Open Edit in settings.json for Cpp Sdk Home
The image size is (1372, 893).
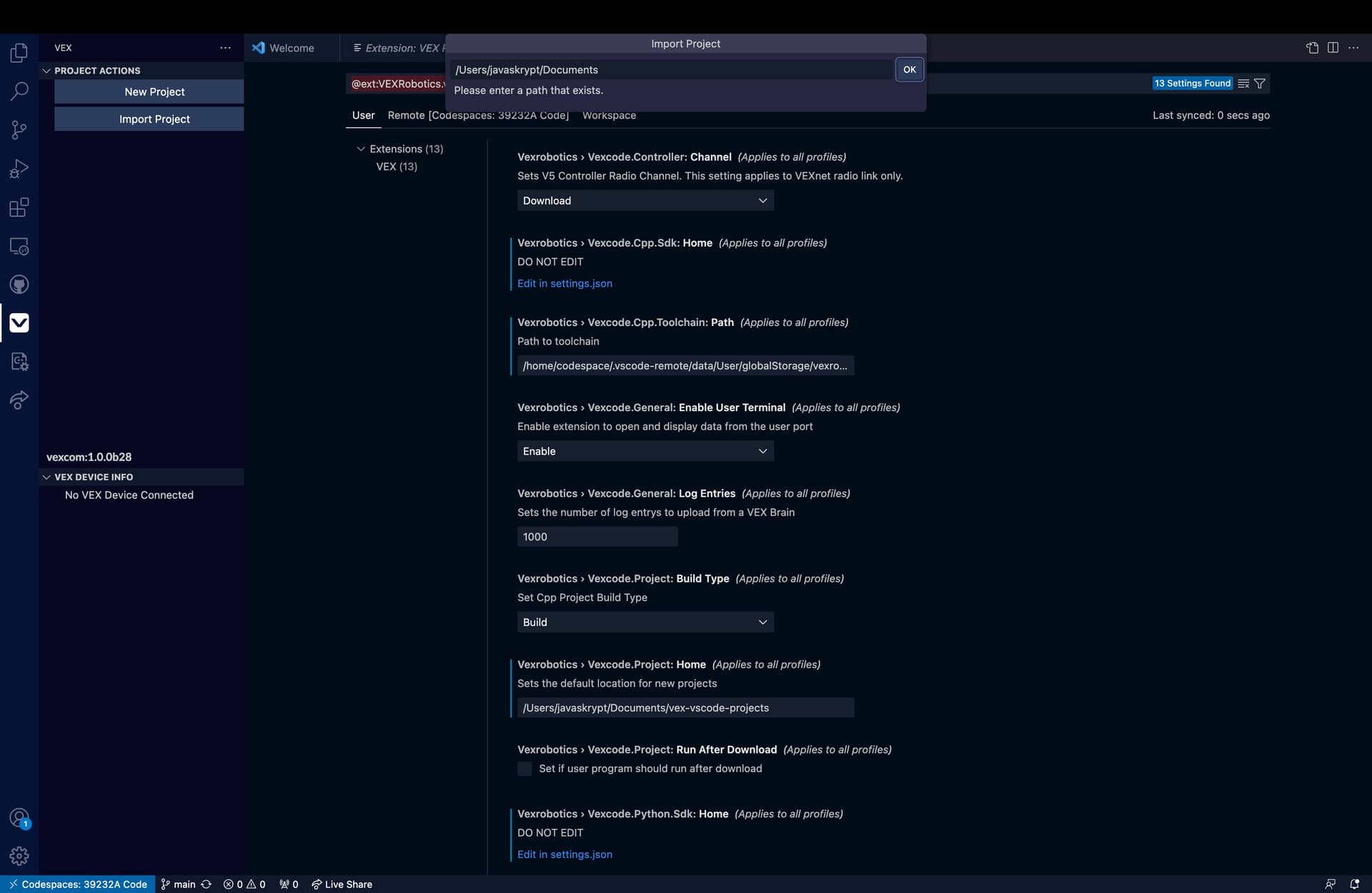[565, 283]
